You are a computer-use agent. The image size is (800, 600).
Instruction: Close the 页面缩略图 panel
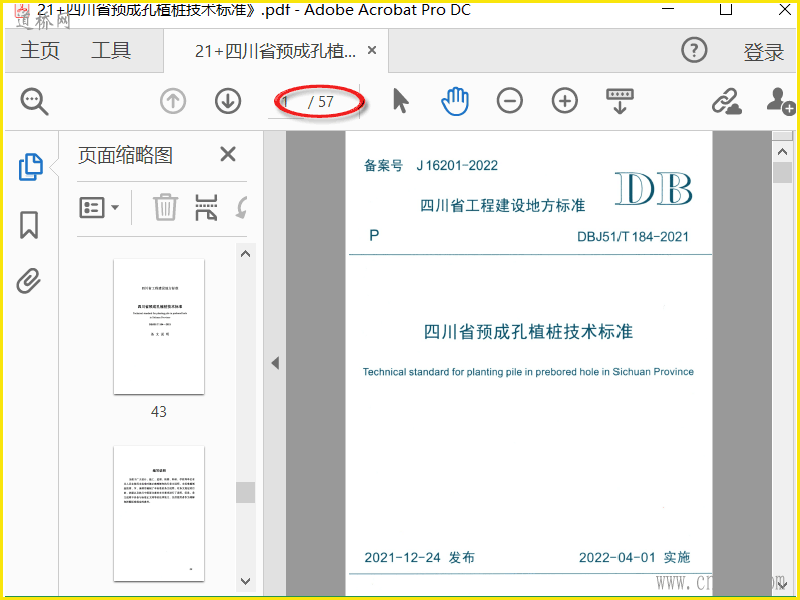point(228,154)
